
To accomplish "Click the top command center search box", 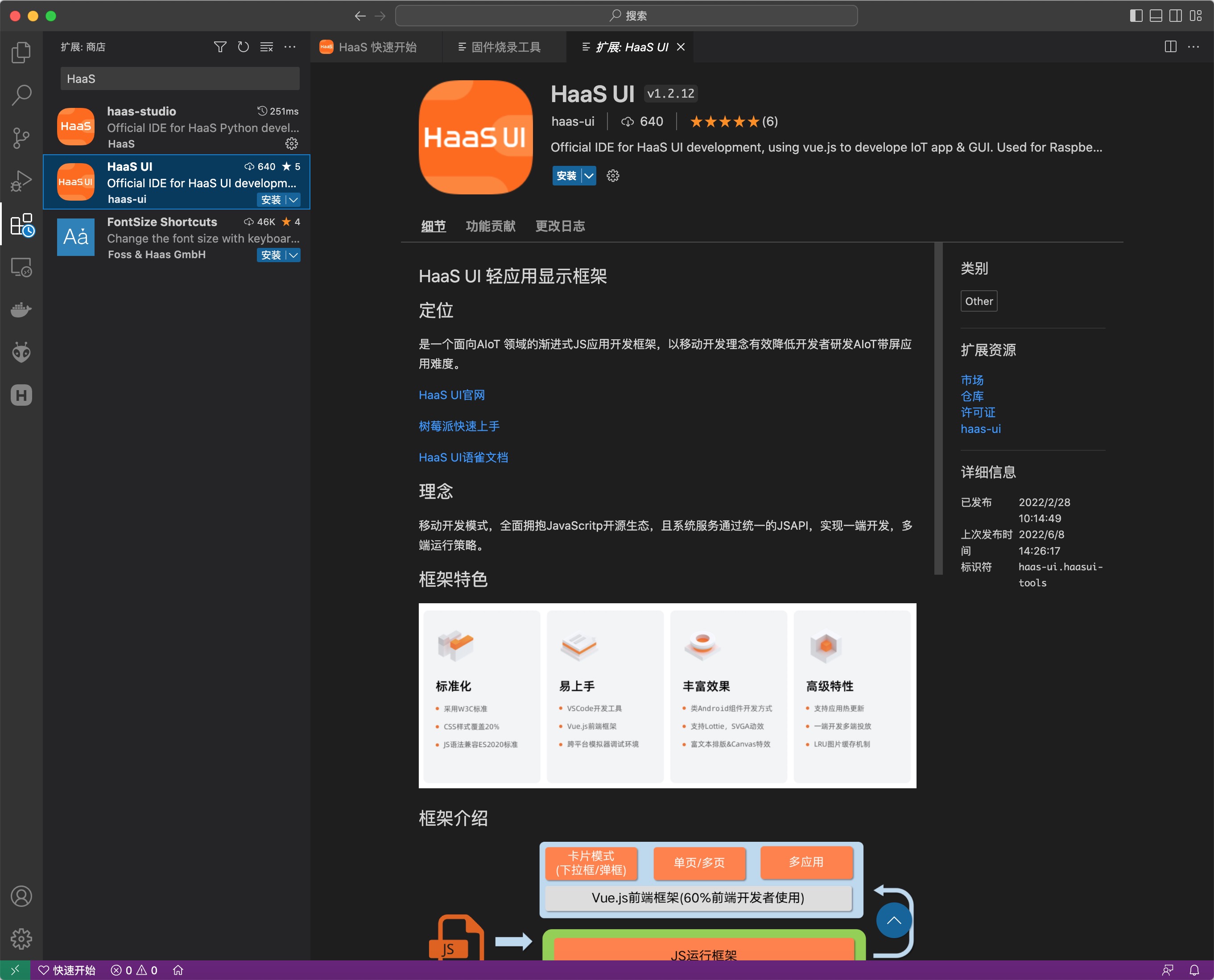I will 626,16.
